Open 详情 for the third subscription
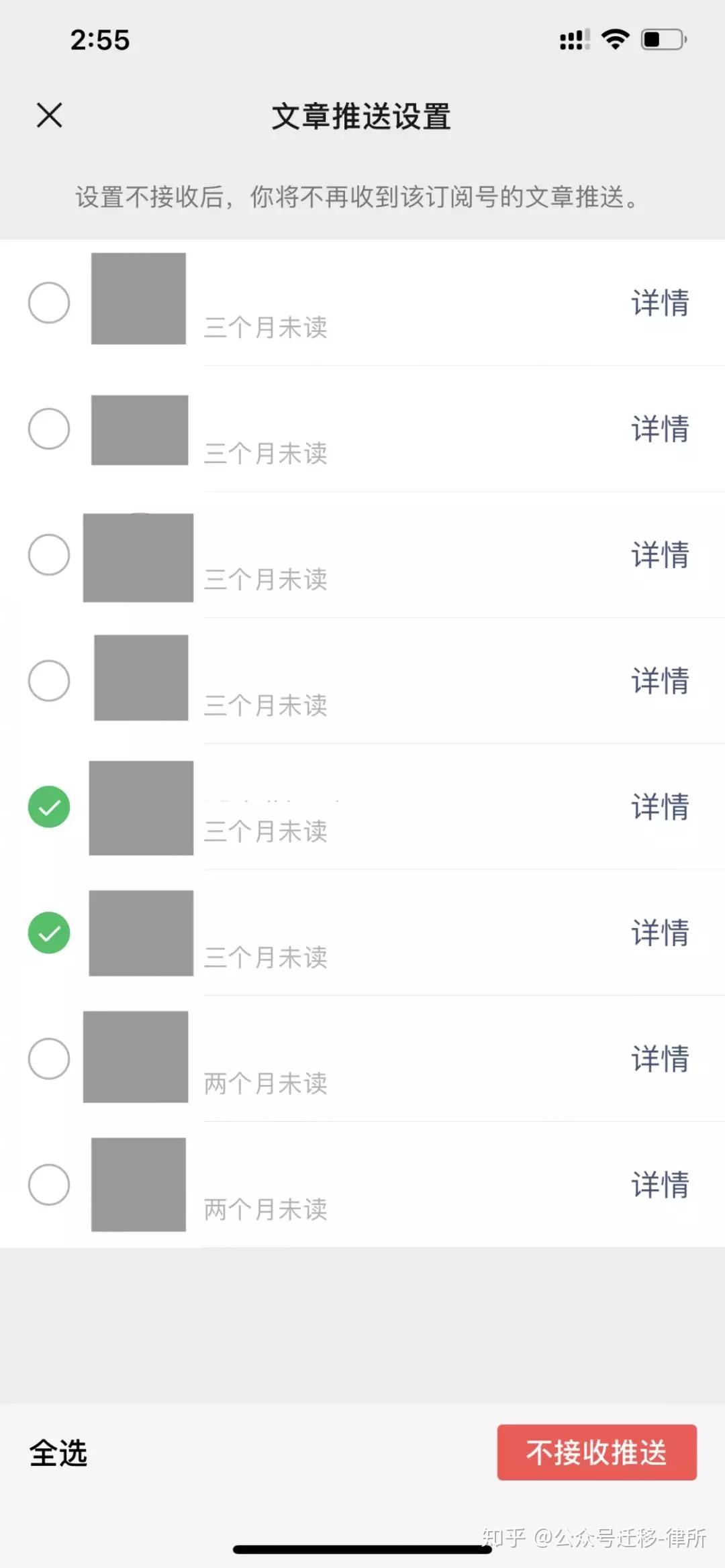The height and width of the screenshot is (1568, 725). pos(660,555)
